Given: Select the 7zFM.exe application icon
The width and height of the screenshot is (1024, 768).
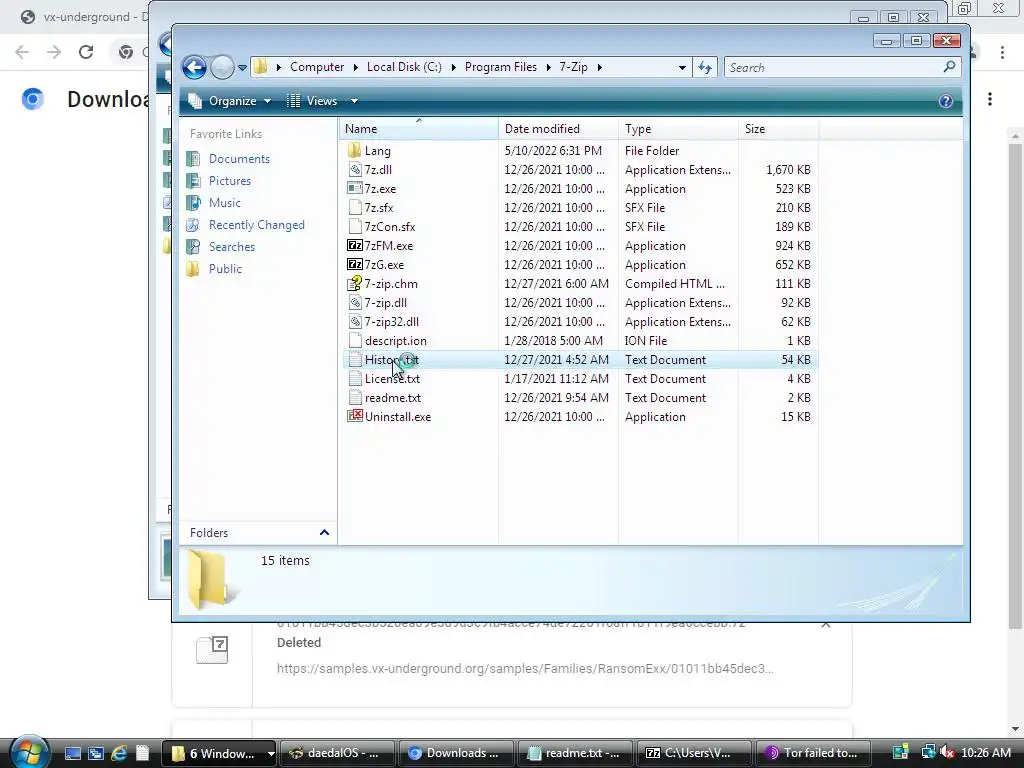Looking at the screenshot, I should point(355,246).
